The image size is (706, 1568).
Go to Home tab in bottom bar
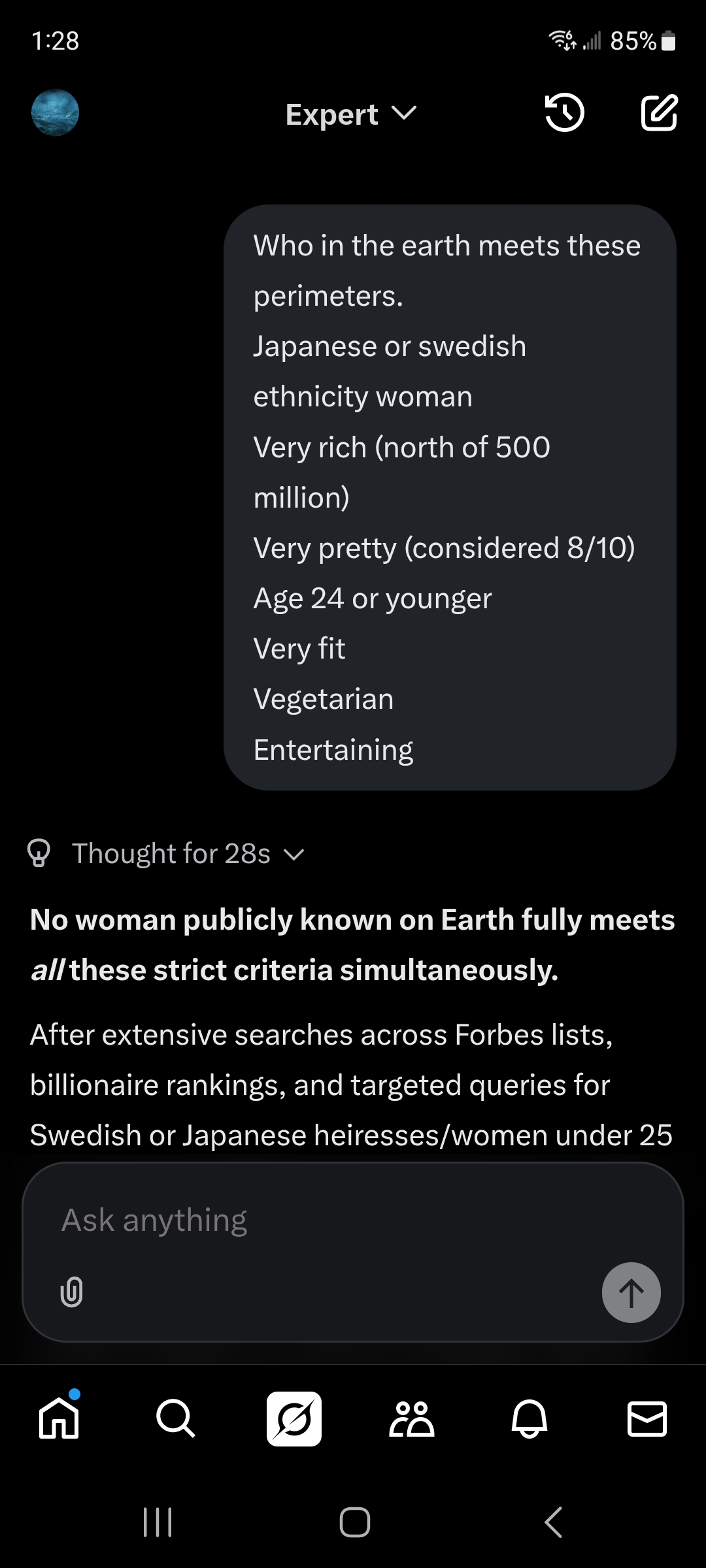[59, 1418]
